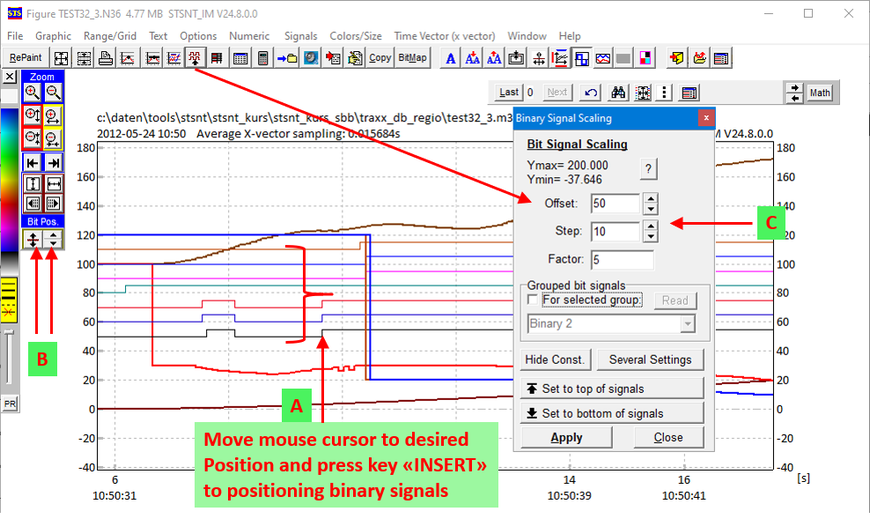Image resolution: width=870 pixels, height=519 pixels.
Task: Click the BitMap toolbar button
Action: coord(413,58)
